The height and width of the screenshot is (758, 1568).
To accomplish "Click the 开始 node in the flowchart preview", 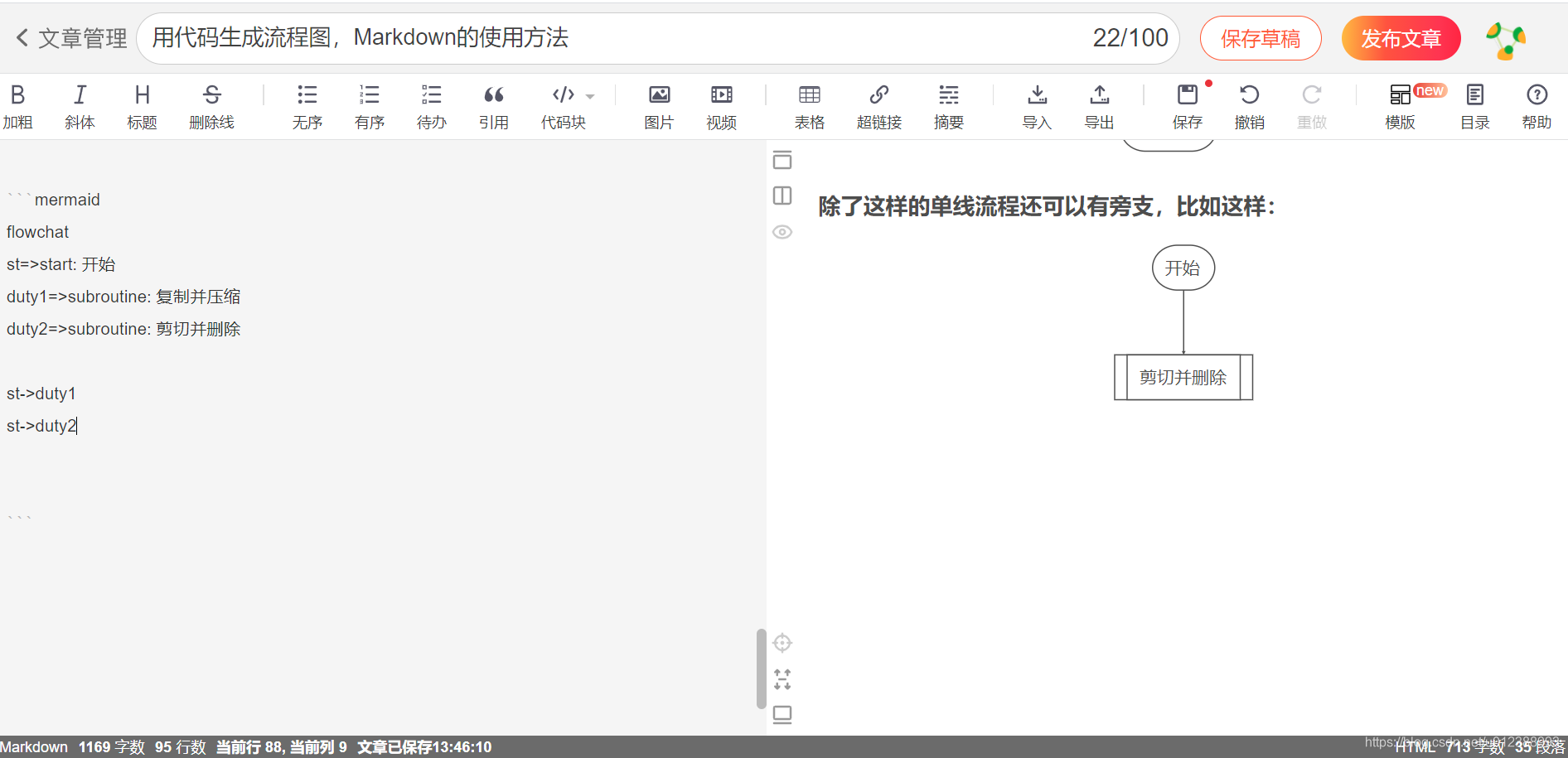I will tap(1183, 268).
